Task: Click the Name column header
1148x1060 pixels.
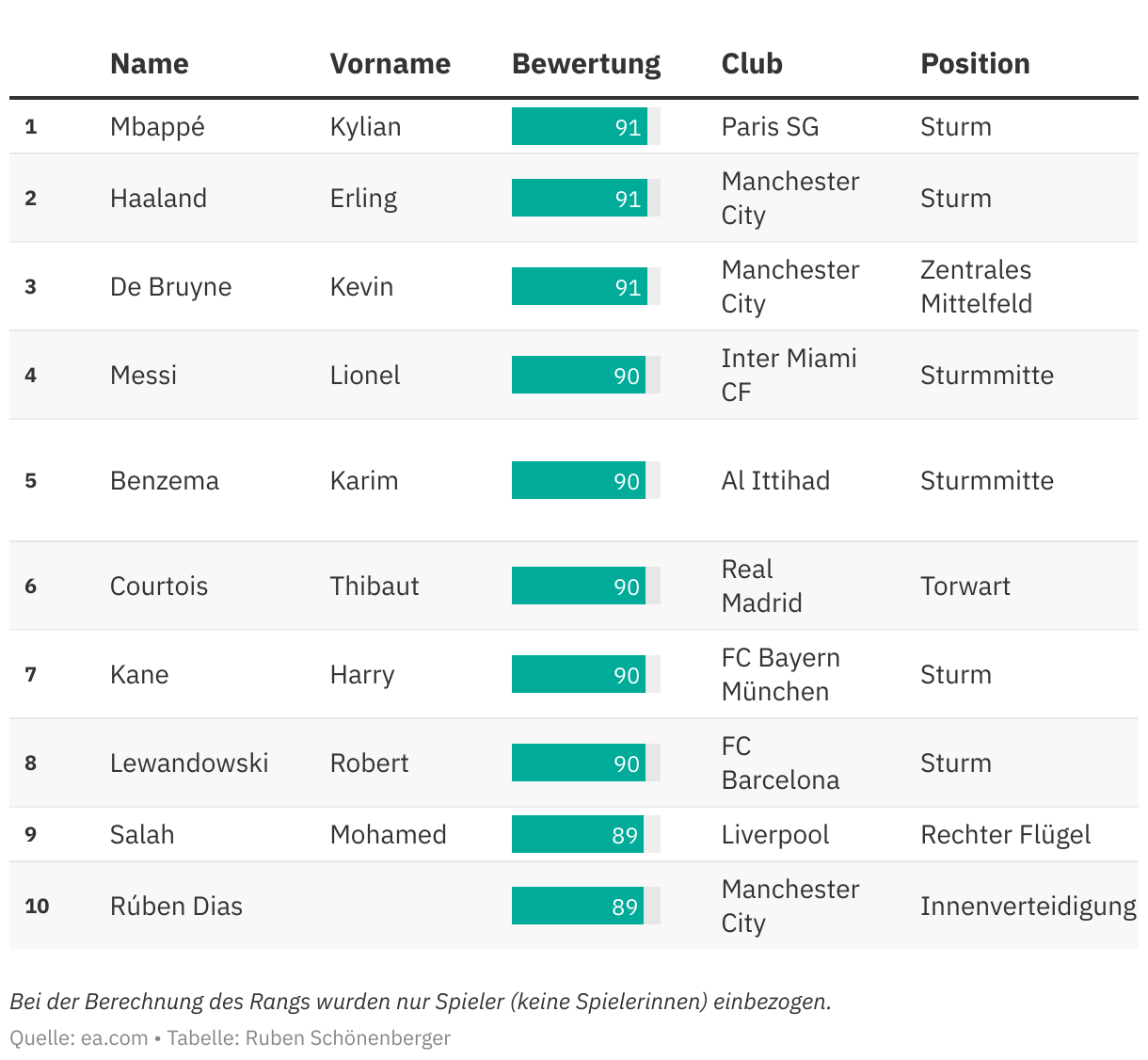Action: coord(149,63)
